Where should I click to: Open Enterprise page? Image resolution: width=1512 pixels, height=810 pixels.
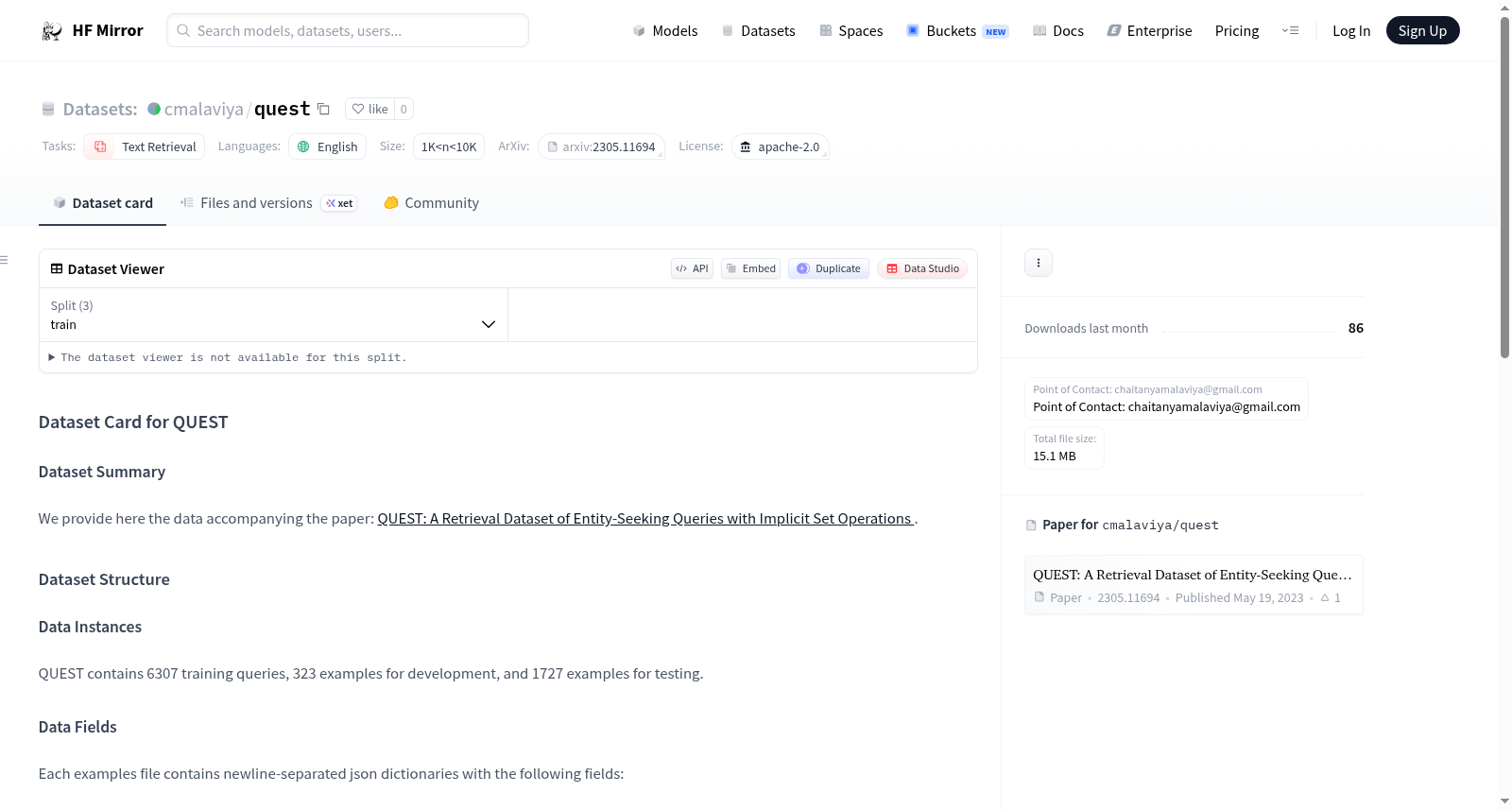[1149, 31]
